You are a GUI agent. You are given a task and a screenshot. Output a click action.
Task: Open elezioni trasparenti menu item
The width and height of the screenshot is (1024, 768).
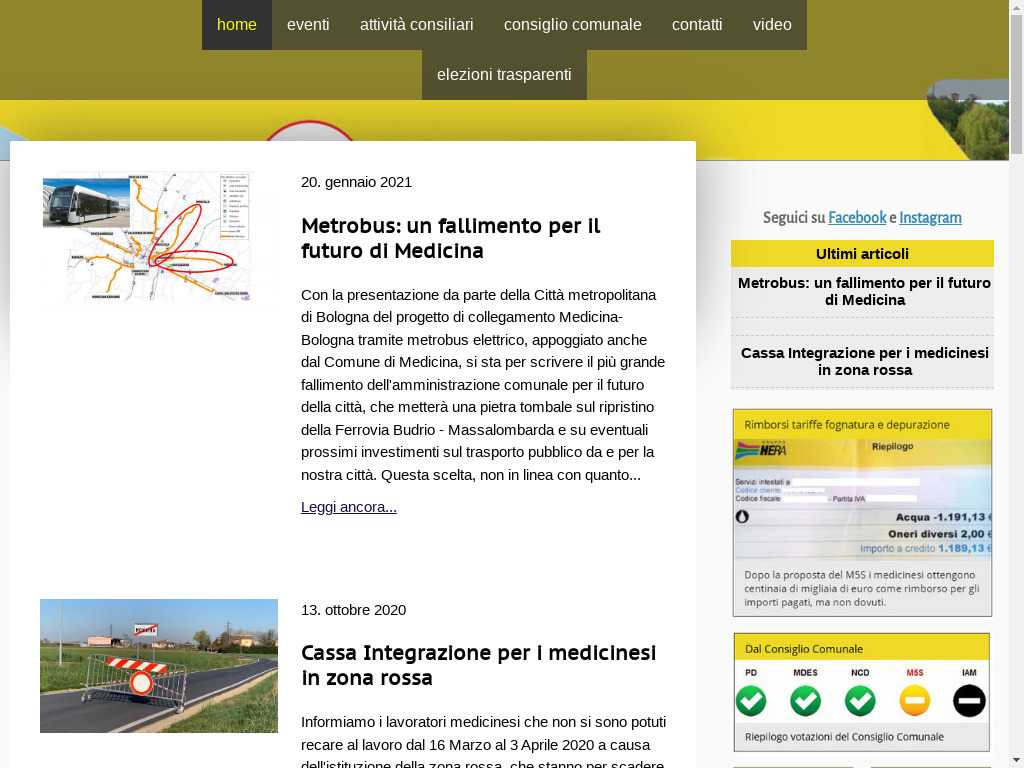504,75
